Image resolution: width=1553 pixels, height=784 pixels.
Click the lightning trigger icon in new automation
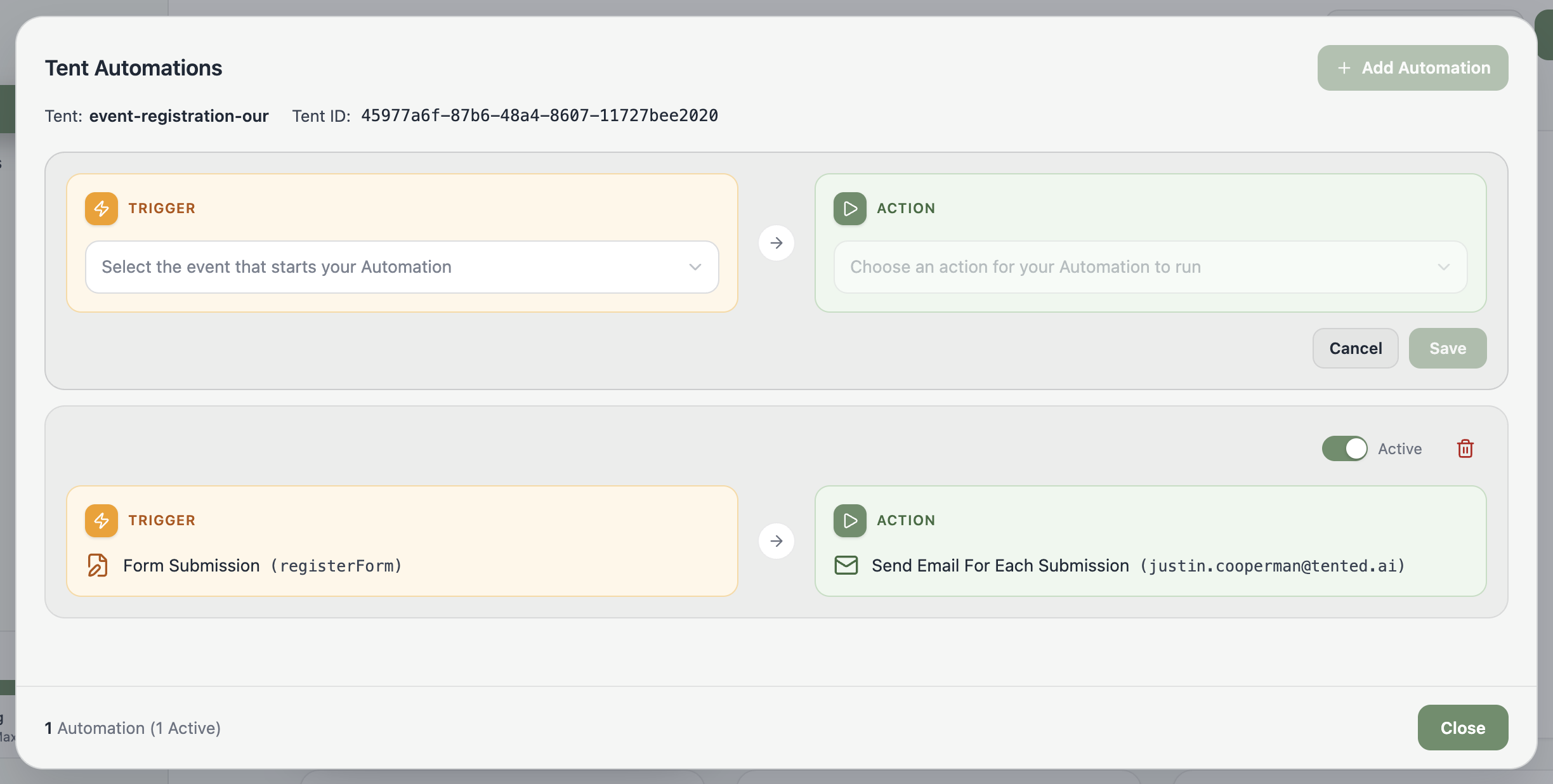[x=102, y=209]
